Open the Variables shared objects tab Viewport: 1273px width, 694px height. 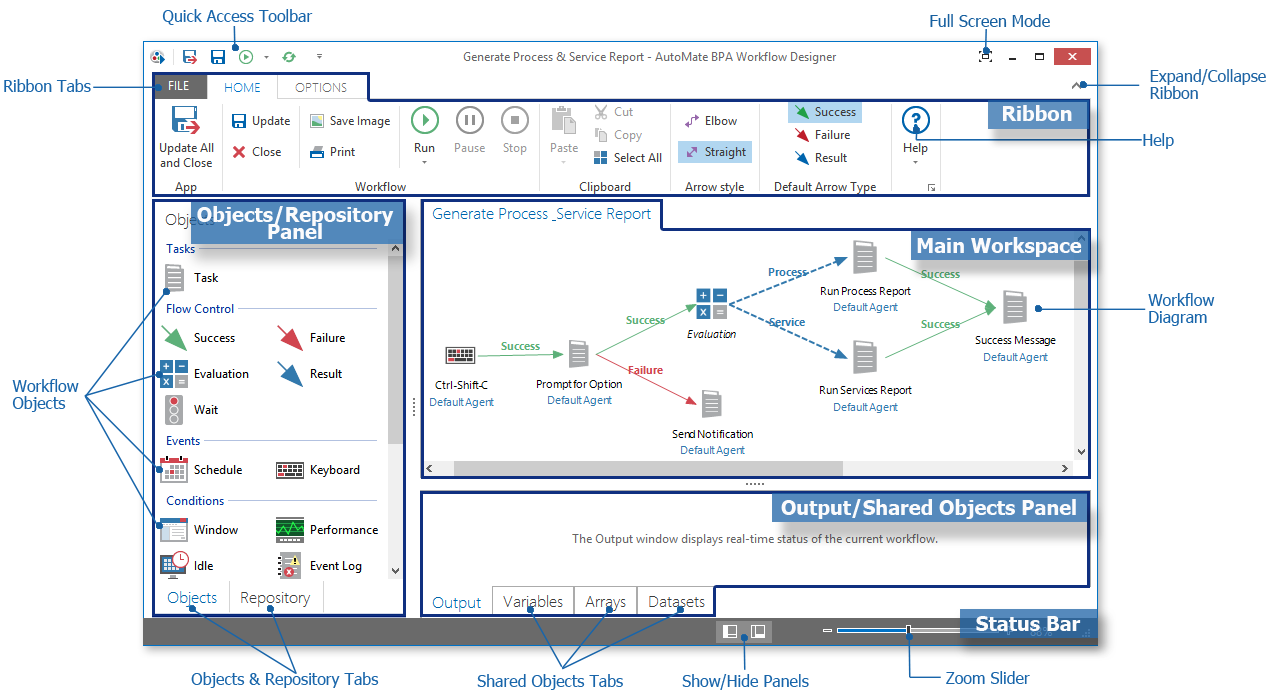point(532,602)
